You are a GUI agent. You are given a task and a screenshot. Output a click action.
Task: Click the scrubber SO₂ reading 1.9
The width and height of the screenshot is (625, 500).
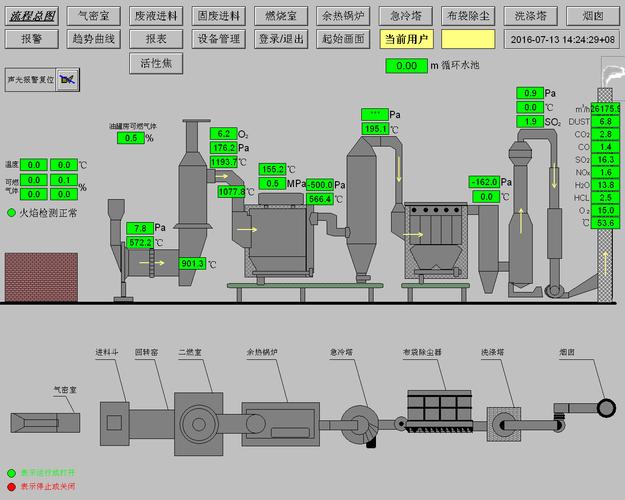[x=530, y=122]
